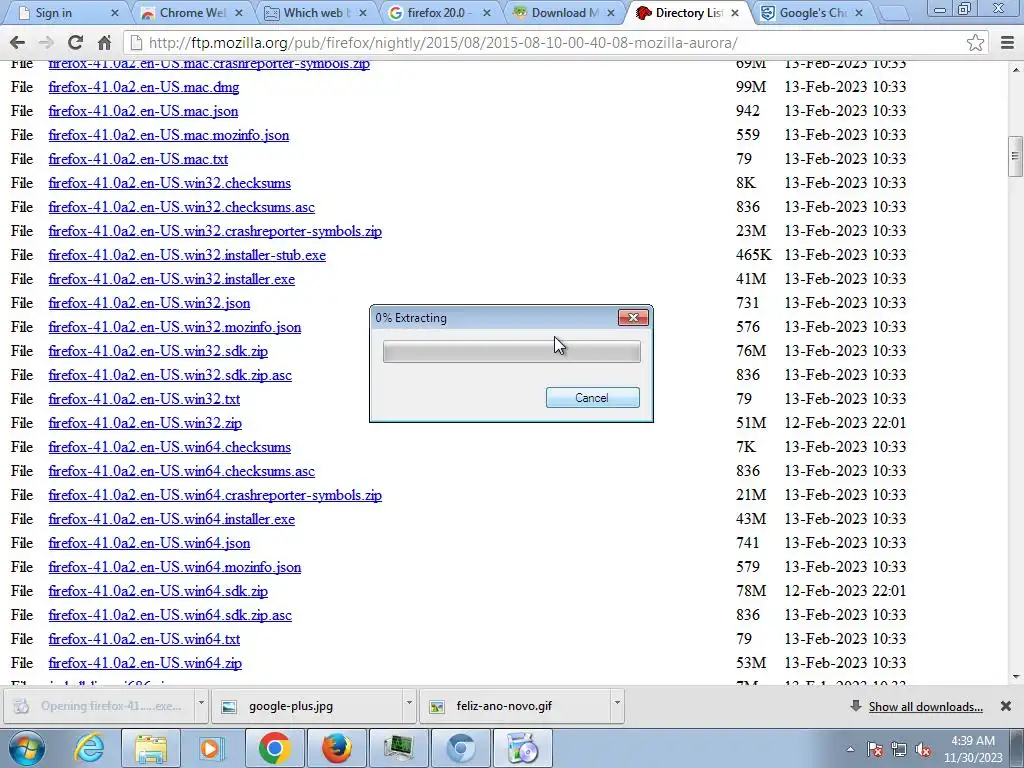Open feliz-ano-novo.gif download item

click(515, 706)
